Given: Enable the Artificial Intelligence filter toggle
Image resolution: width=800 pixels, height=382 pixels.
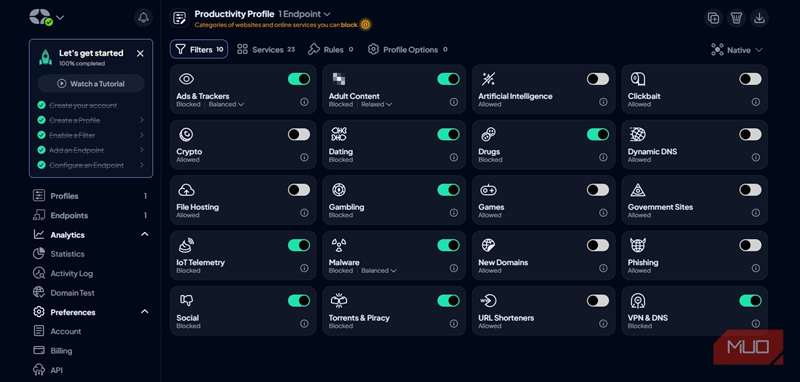Looking at the screenshot, I should pos(597,79).
